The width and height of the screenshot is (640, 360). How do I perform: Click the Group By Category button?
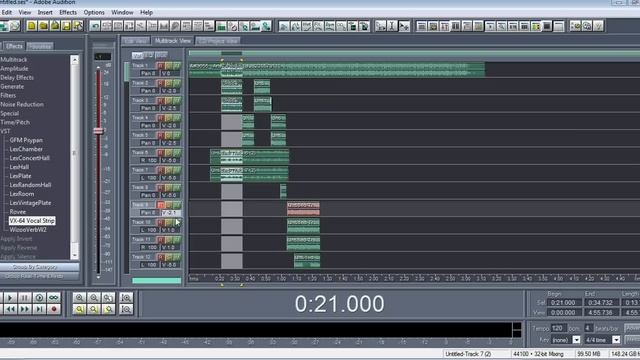point(39,267)
